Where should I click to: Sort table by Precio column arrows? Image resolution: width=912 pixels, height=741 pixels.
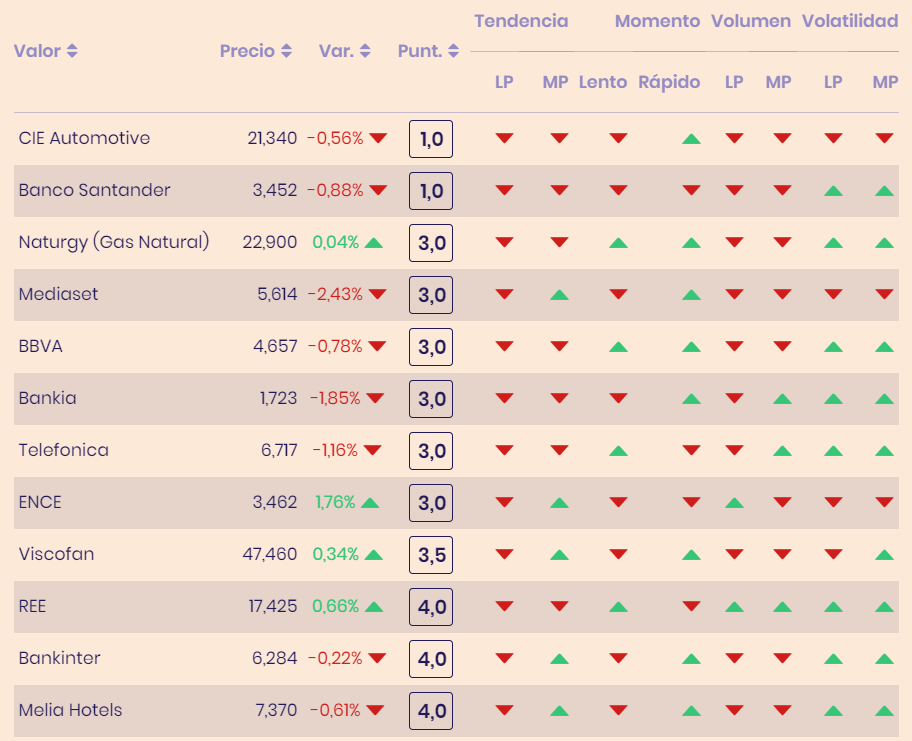tap(287, 51)
